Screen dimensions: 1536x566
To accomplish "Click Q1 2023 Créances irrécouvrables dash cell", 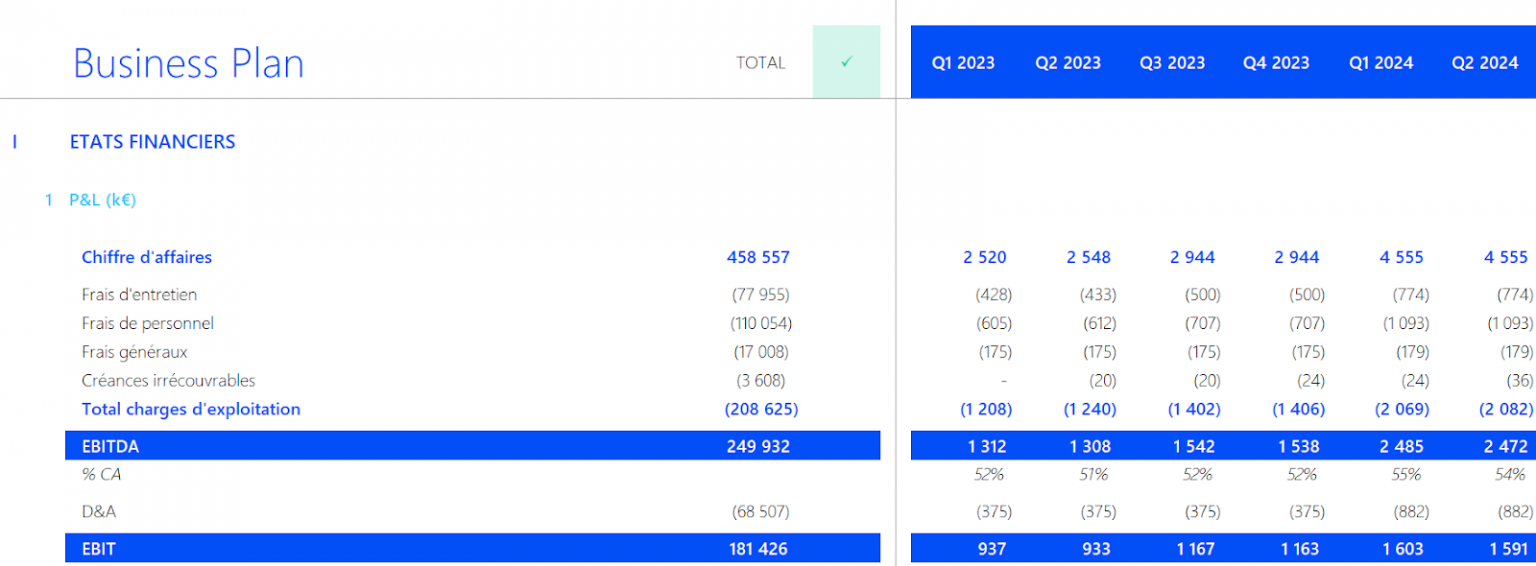I will point(1003,381).
